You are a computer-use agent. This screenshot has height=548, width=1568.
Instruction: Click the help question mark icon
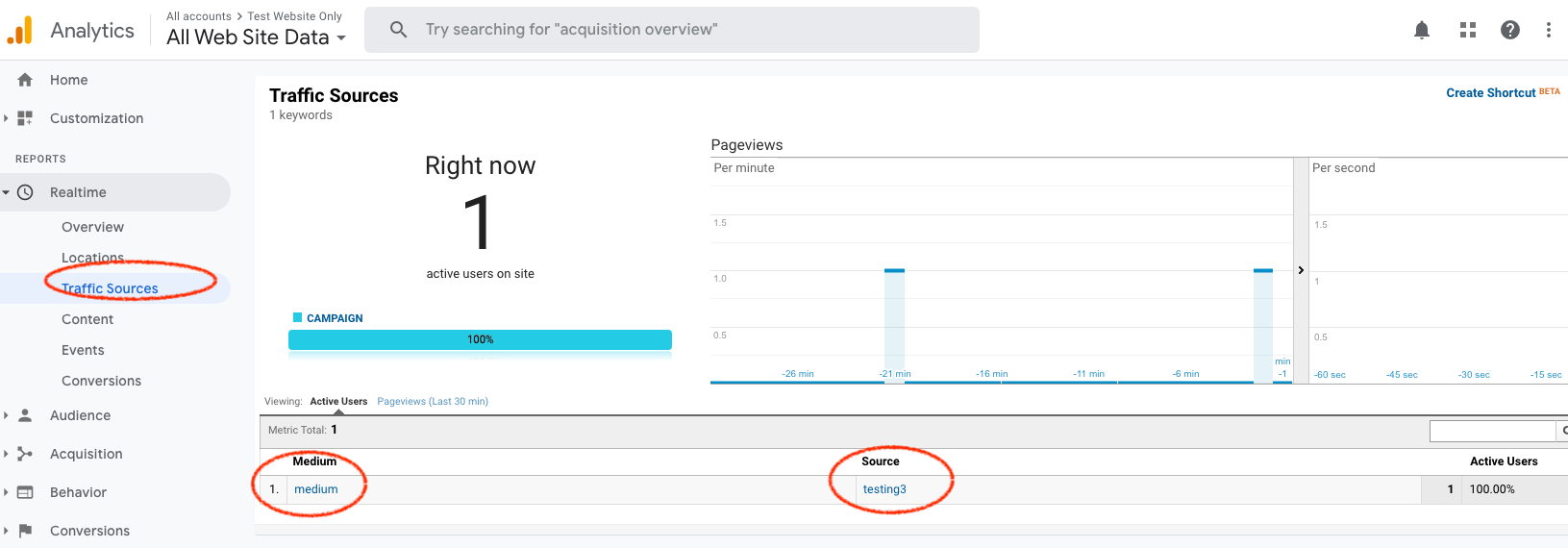(1509, 30)
